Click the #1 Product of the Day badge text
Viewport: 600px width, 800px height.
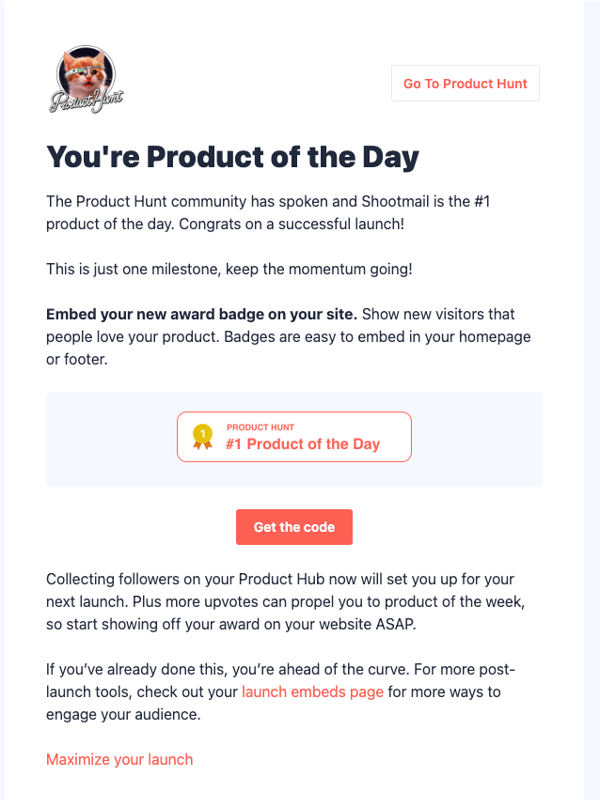point(302,444)
